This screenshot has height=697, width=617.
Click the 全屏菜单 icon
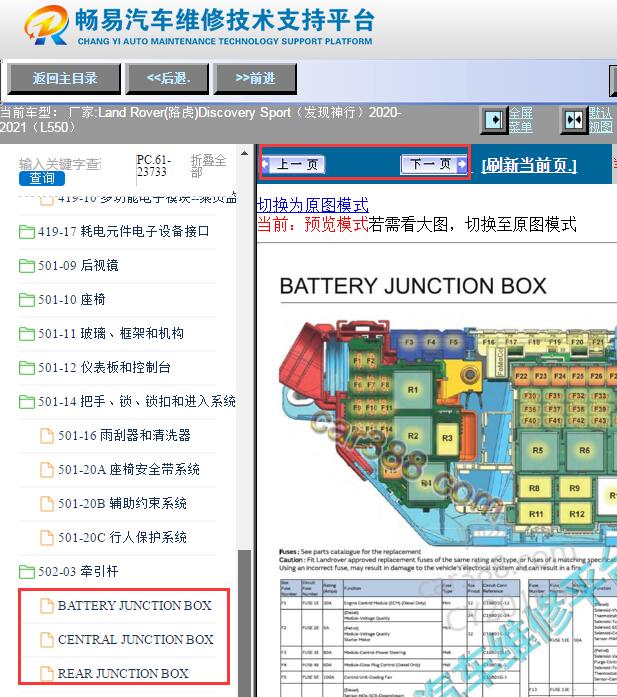click(x=494, y=120)
